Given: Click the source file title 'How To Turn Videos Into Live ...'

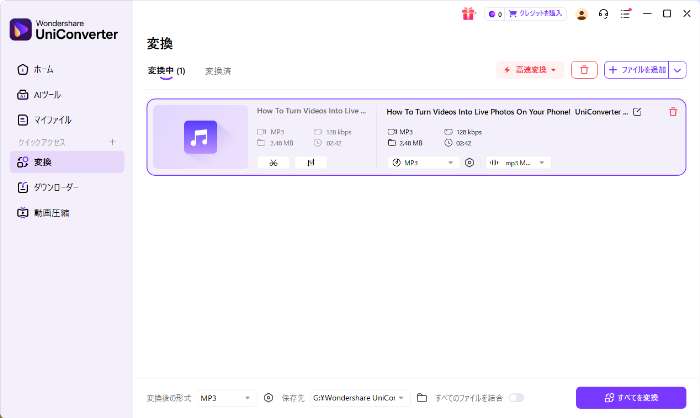Looking at the screenshot, I should 311,111.
